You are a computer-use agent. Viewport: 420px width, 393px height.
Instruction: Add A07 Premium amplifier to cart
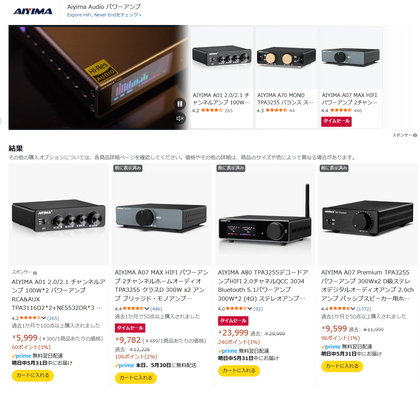(x=342, y=366)
